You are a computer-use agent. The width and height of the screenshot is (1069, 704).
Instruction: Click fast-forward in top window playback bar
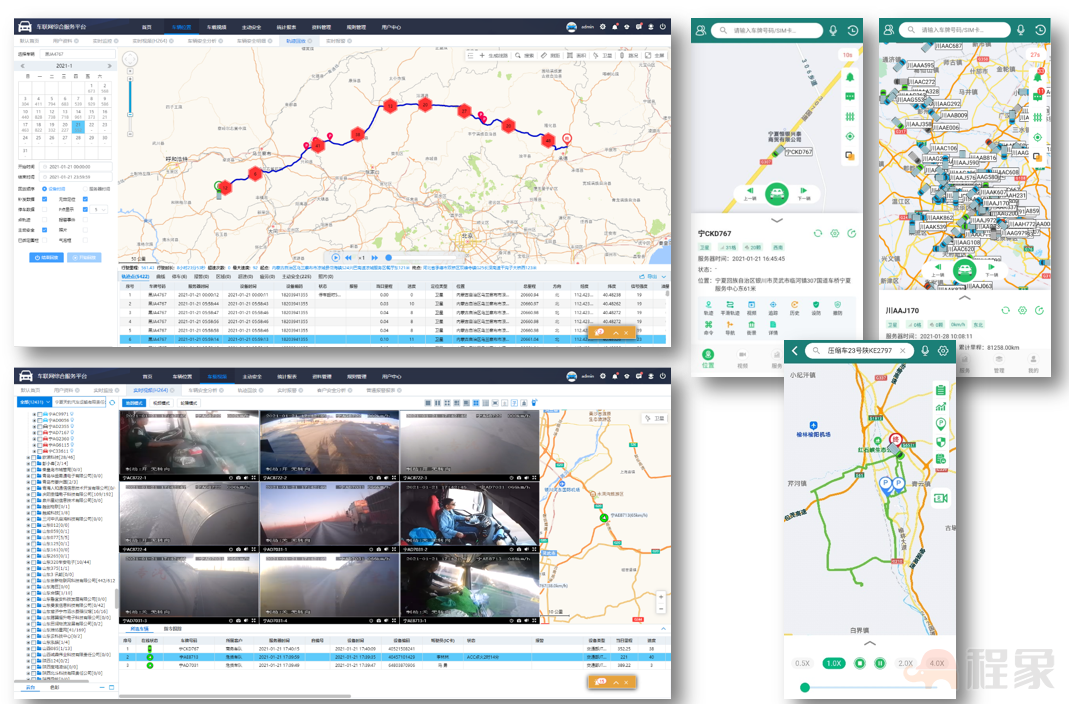374,258
